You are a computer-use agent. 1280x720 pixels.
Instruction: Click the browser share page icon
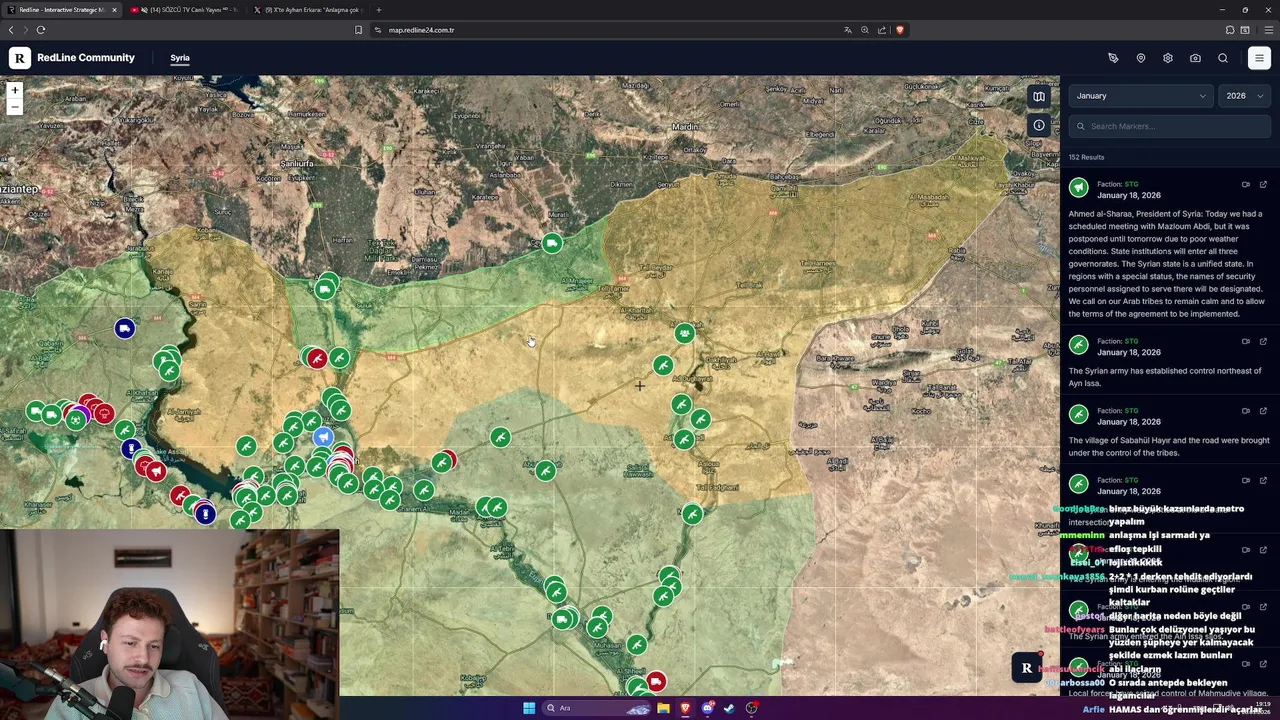click(882, 30)
